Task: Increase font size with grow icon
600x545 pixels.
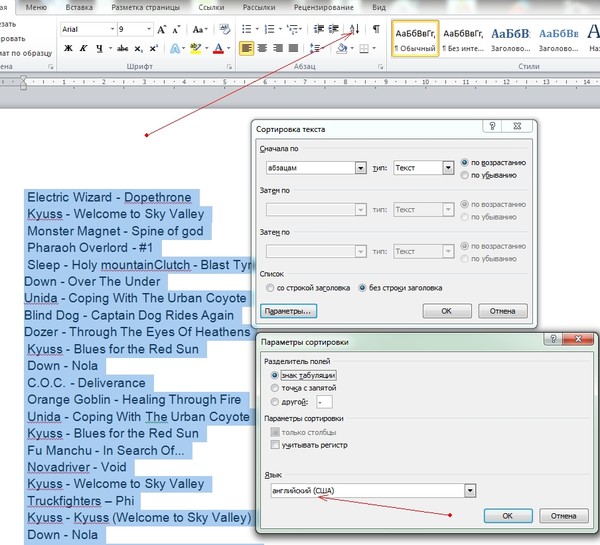Action: click(x=162, y=29)
